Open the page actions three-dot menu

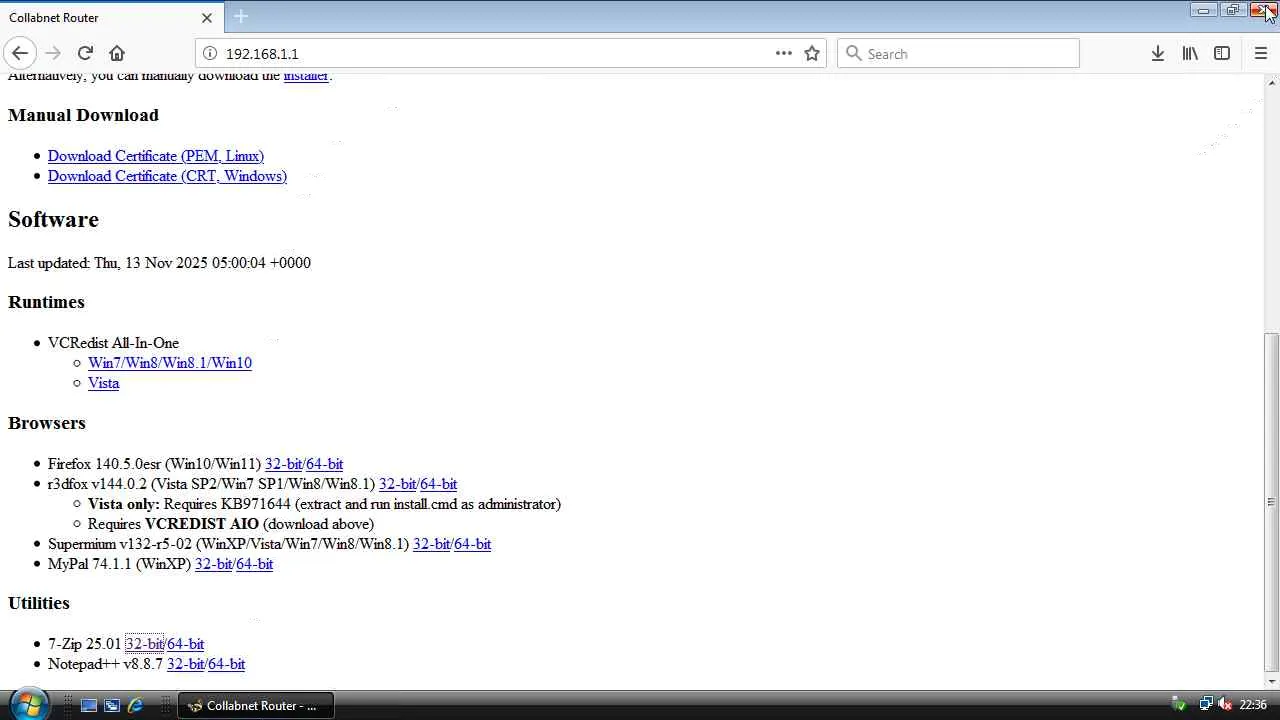click(x=783, y=53)
